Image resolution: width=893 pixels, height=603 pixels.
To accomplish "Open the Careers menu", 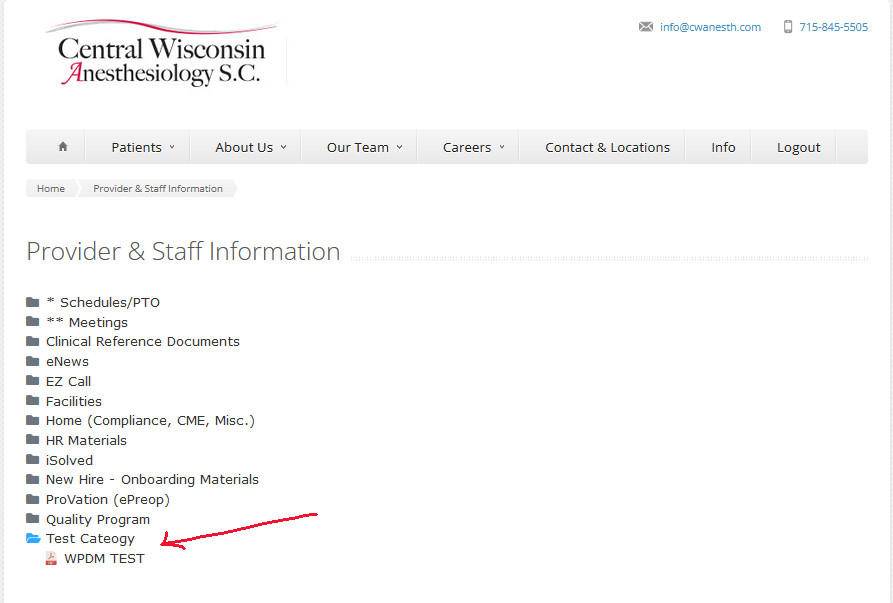I will [x=467, y=147].
